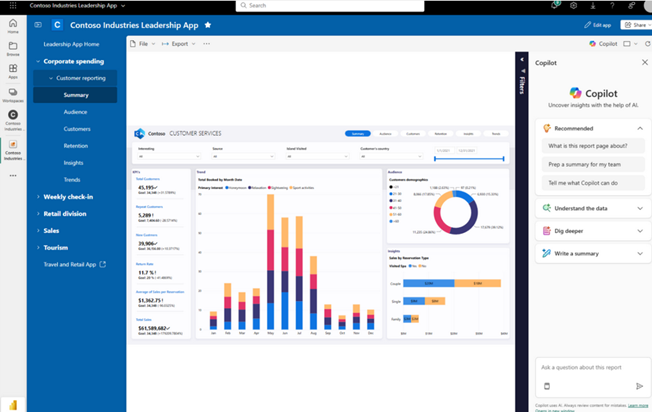Screen dimensions: 652x412
Task: Open the profile avatar menu
Action: (649, 5)
